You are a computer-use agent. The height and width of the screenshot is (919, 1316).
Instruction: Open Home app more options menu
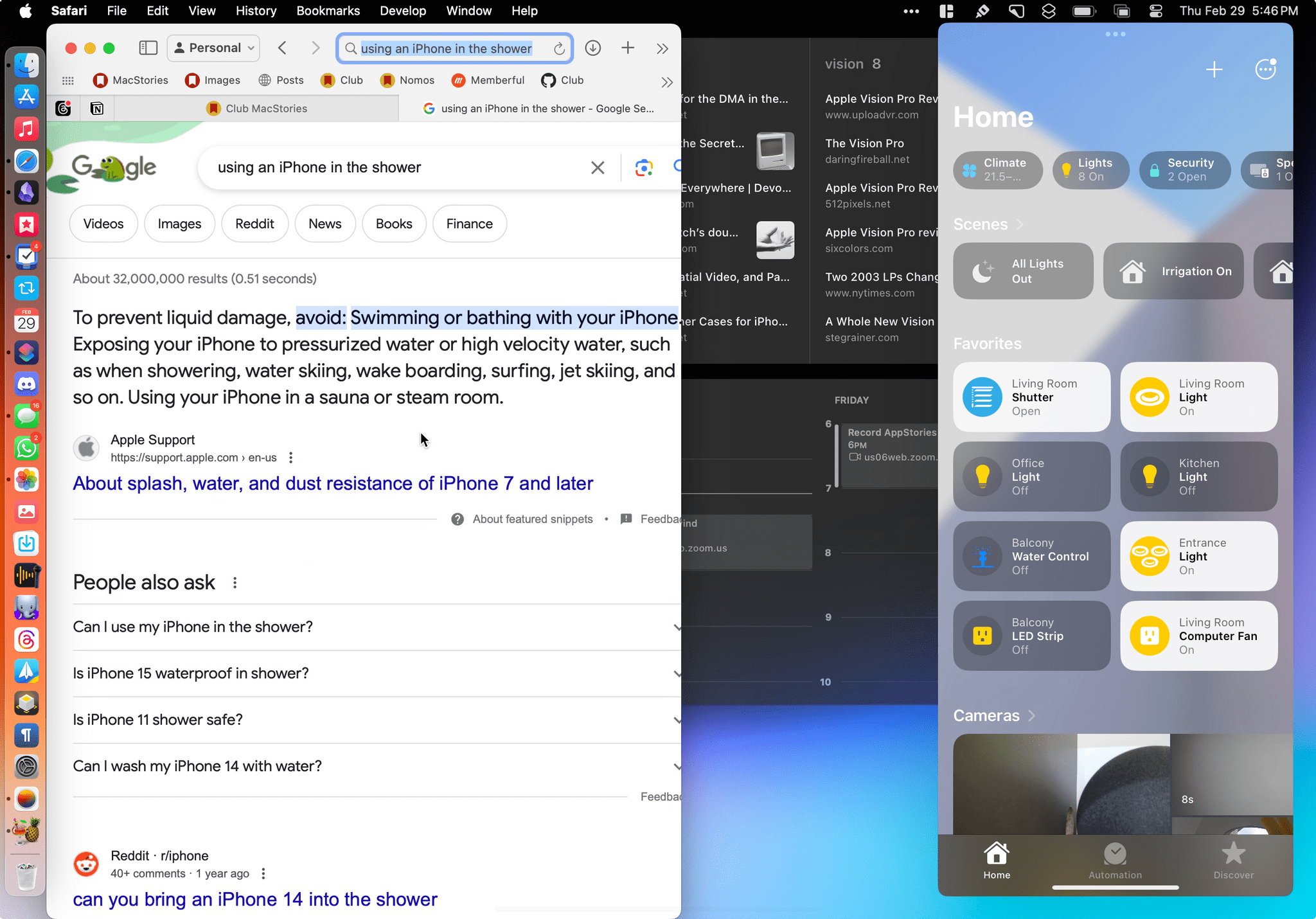(1265, 69)
